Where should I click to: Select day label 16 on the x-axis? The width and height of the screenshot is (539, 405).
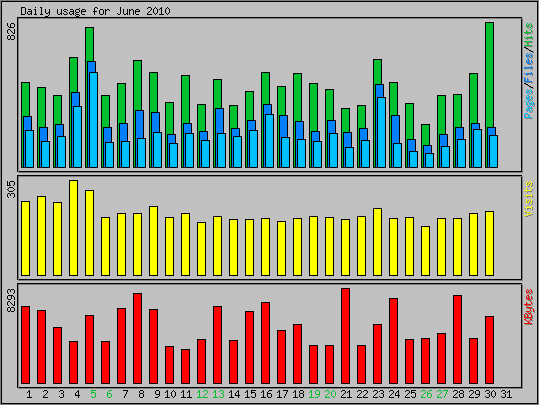266,394
